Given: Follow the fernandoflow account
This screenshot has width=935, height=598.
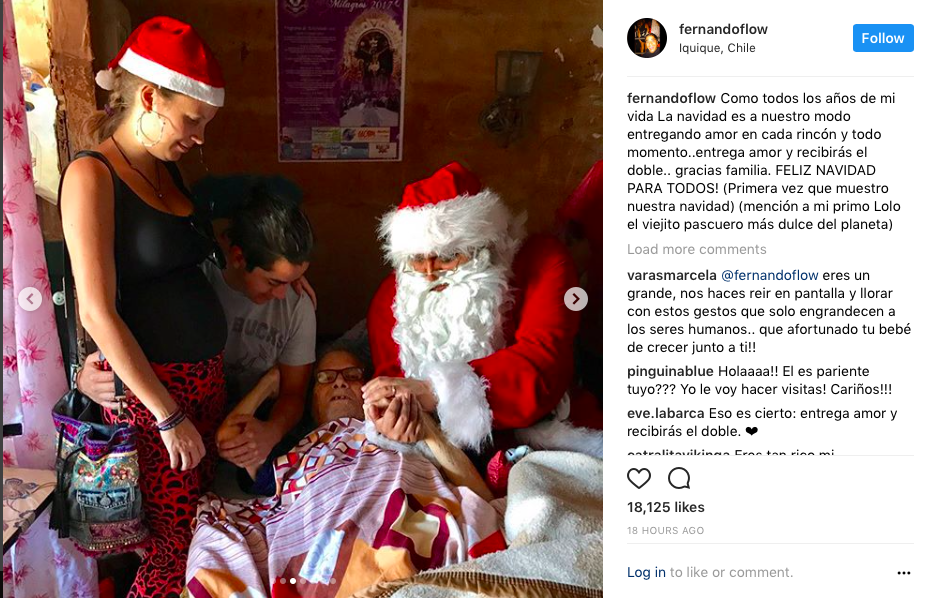Looking at the screenshot, I should click(x=883, y=38).
